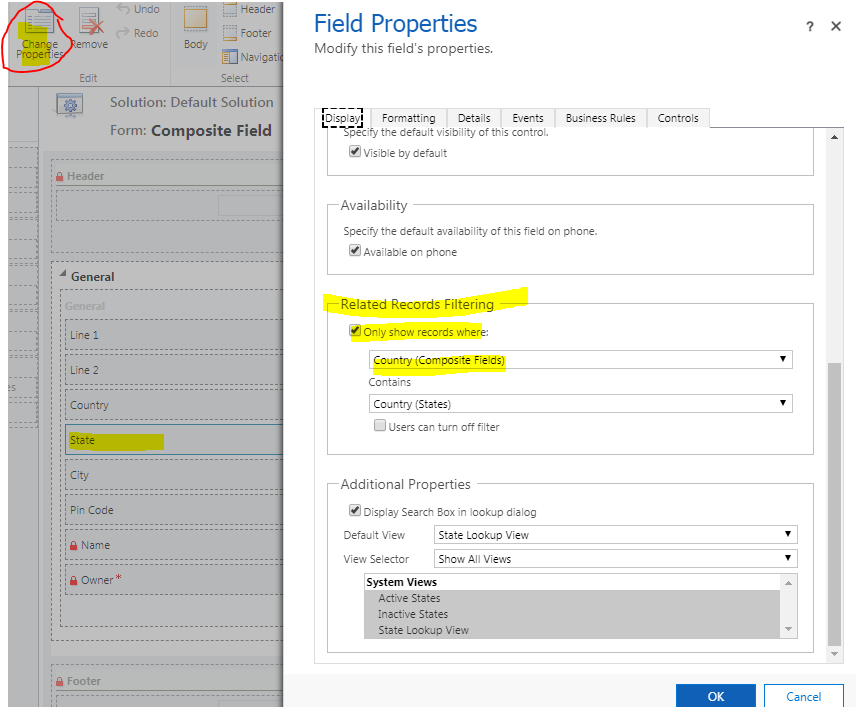Select the Body section icon
The width and height of the screenshot is (856, 707).
pos(196,20)
